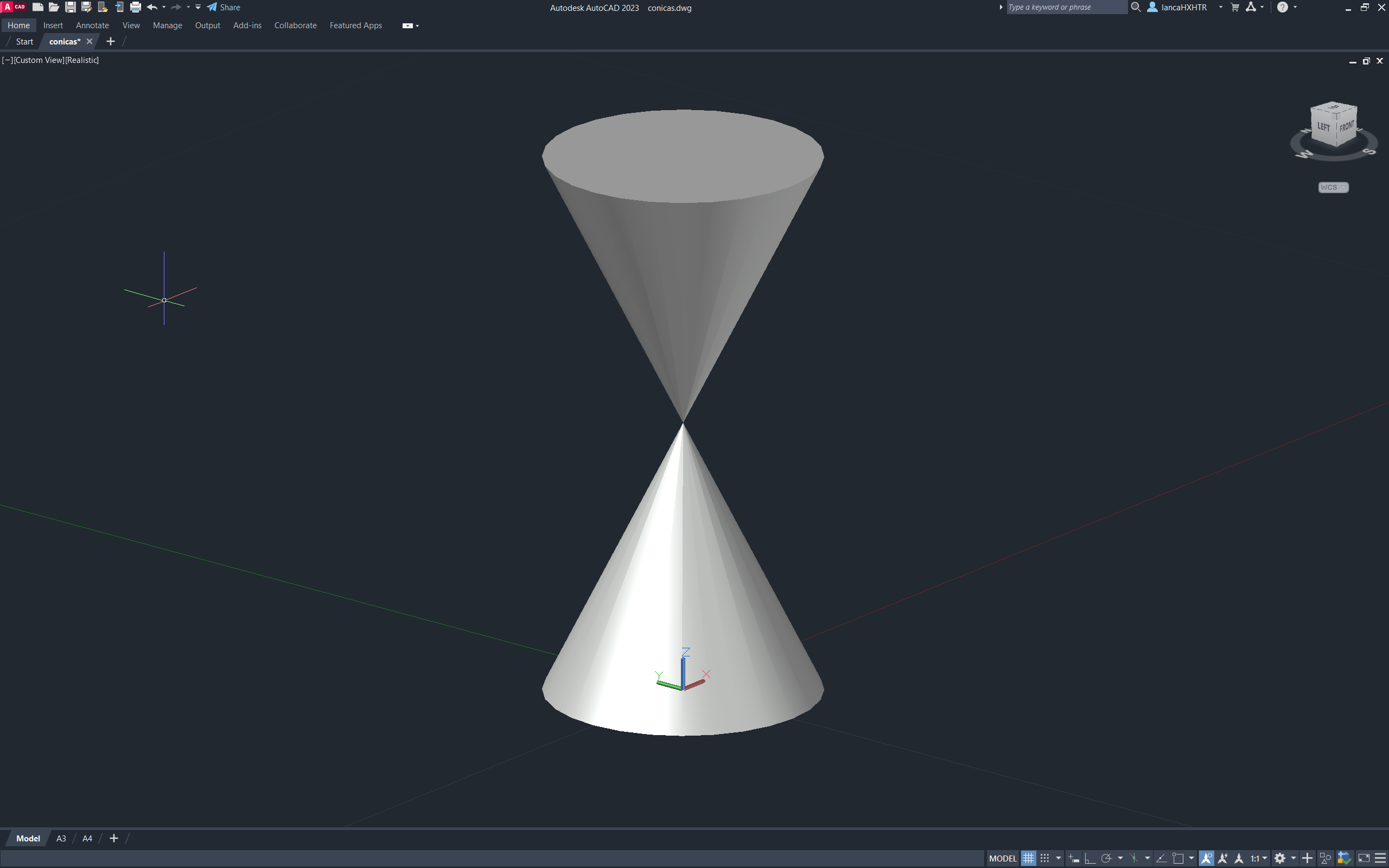Toggle Dynamic Input in the status bar
This screenshot has width=1389, height=868.
(x=1074, y=858)
